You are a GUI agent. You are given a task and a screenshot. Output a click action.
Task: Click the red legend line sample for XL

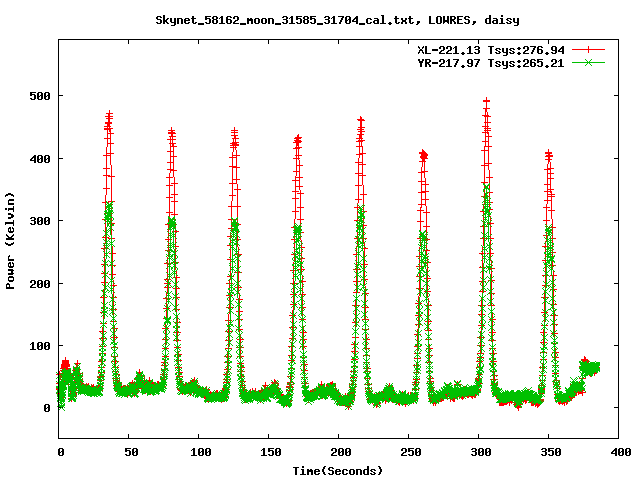click(588, 50)
